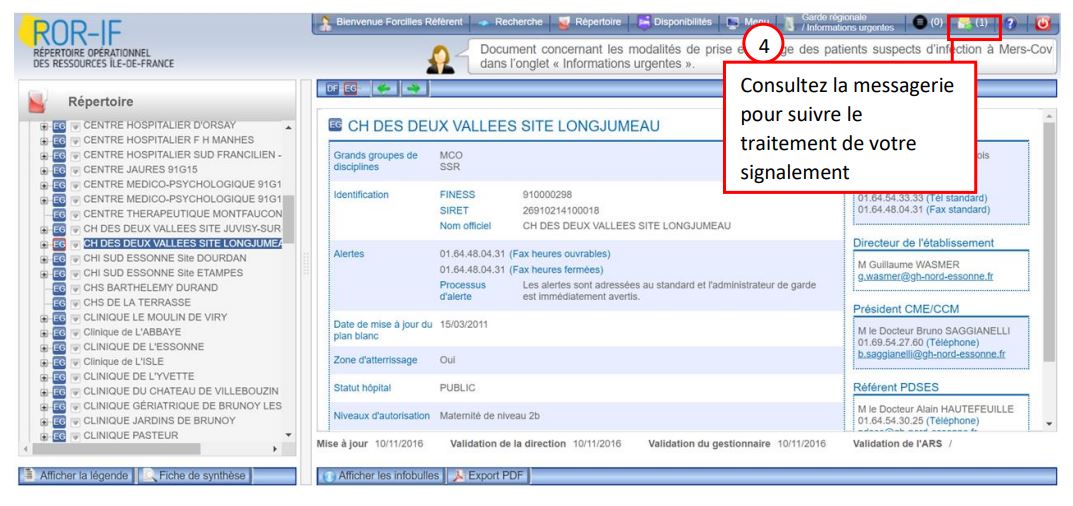Expand the CHI SUD ESSONNE Site DOURDAN node
The image size is (1073, 506).
tap(45, 257)
